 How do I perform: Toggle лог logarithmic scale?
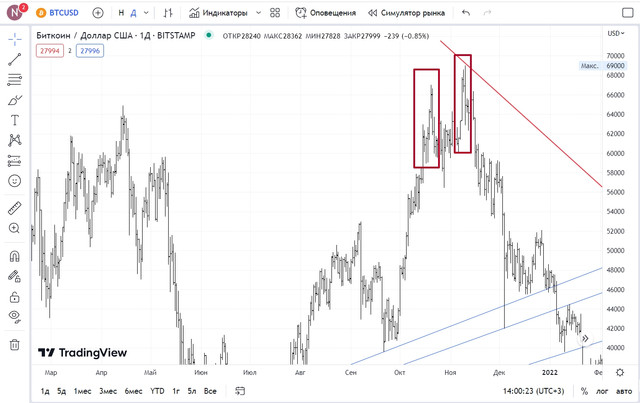[602, 391]
